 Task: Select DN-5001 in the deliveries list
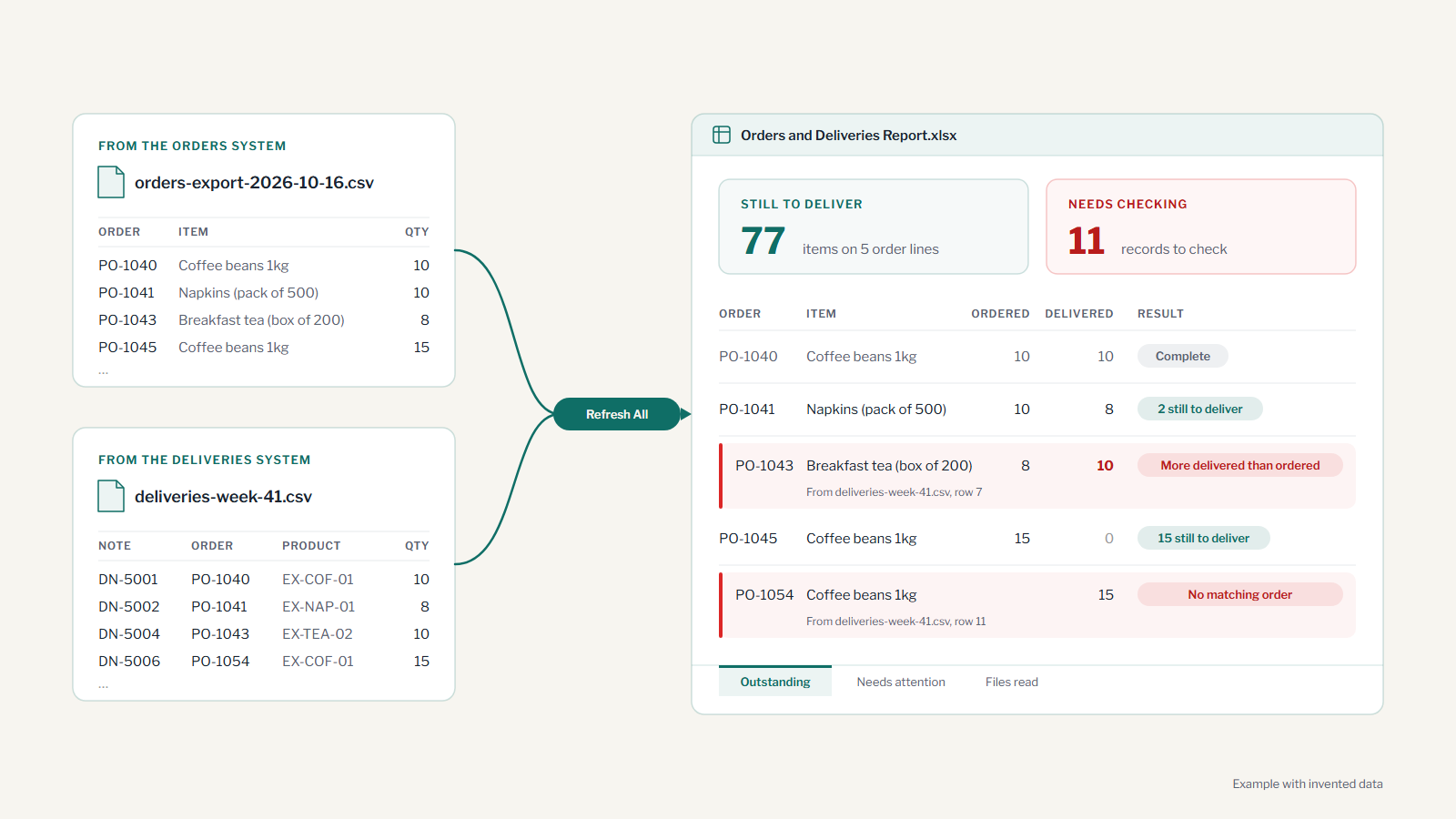(x=128, y=580)
